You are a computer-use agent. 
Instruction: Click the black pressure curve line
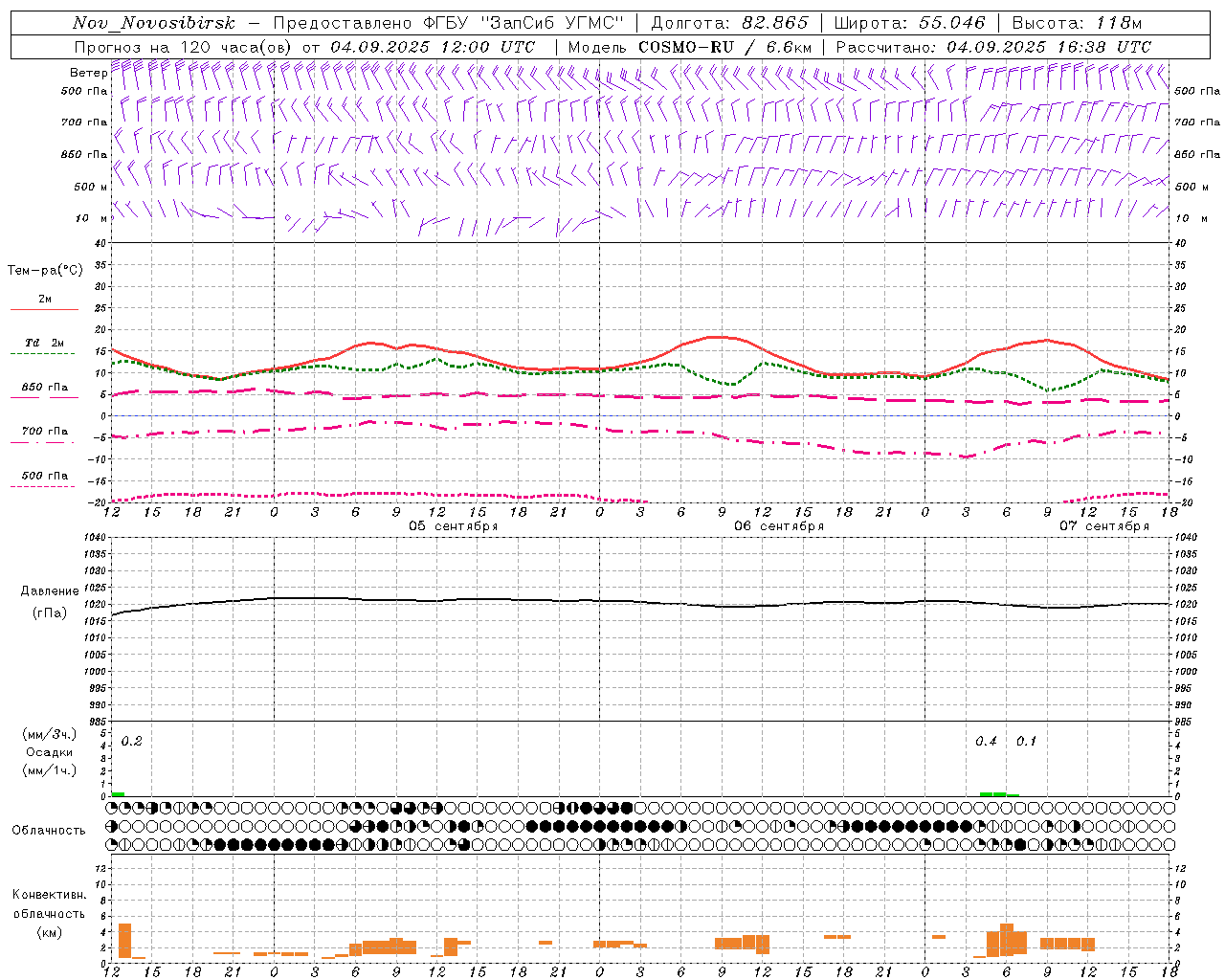point(641,602)
